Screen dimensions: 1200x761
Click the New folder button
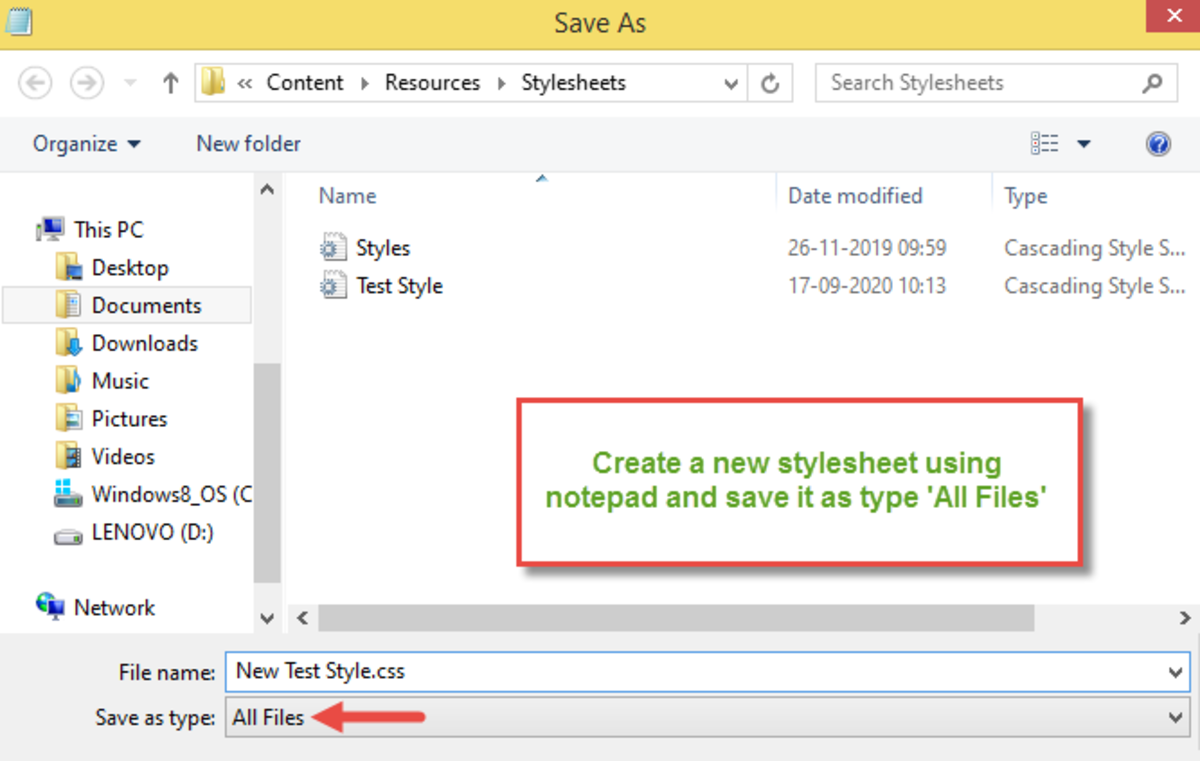click(248, 144)
